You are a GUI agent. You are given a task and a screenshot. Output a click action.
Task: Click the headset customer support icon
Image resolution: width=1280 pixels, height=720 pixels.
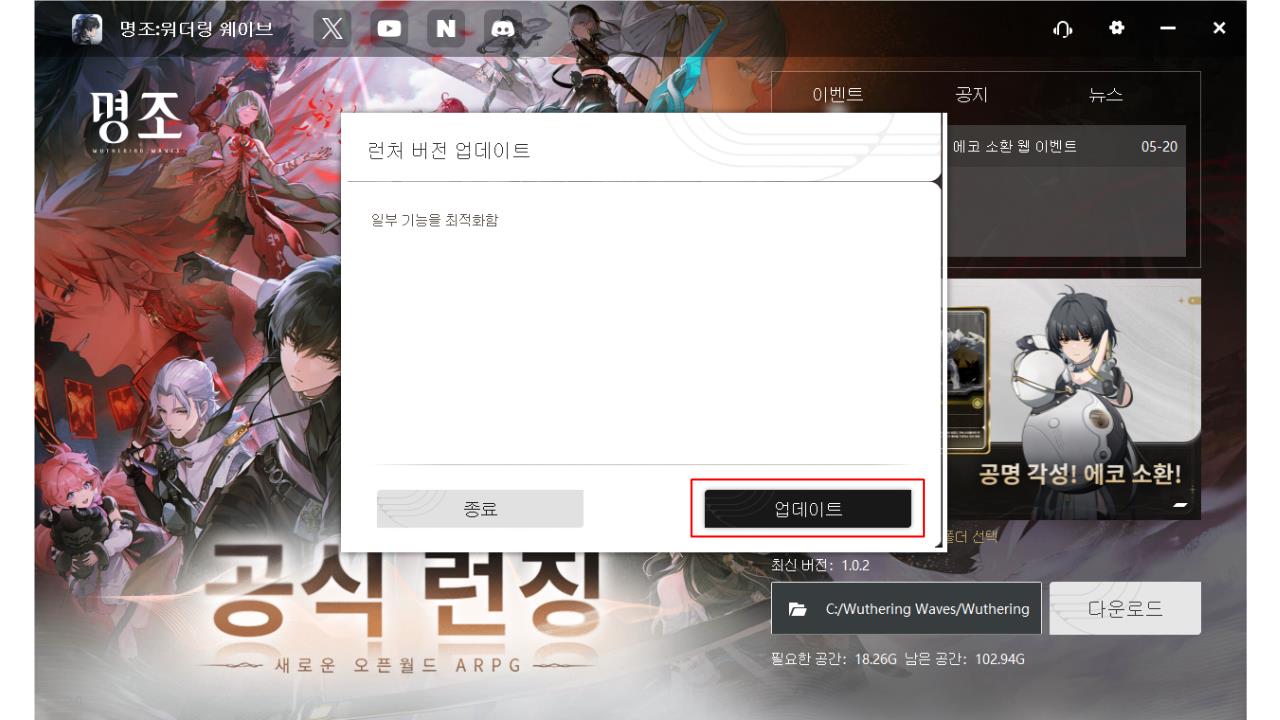pos(1063,30)
